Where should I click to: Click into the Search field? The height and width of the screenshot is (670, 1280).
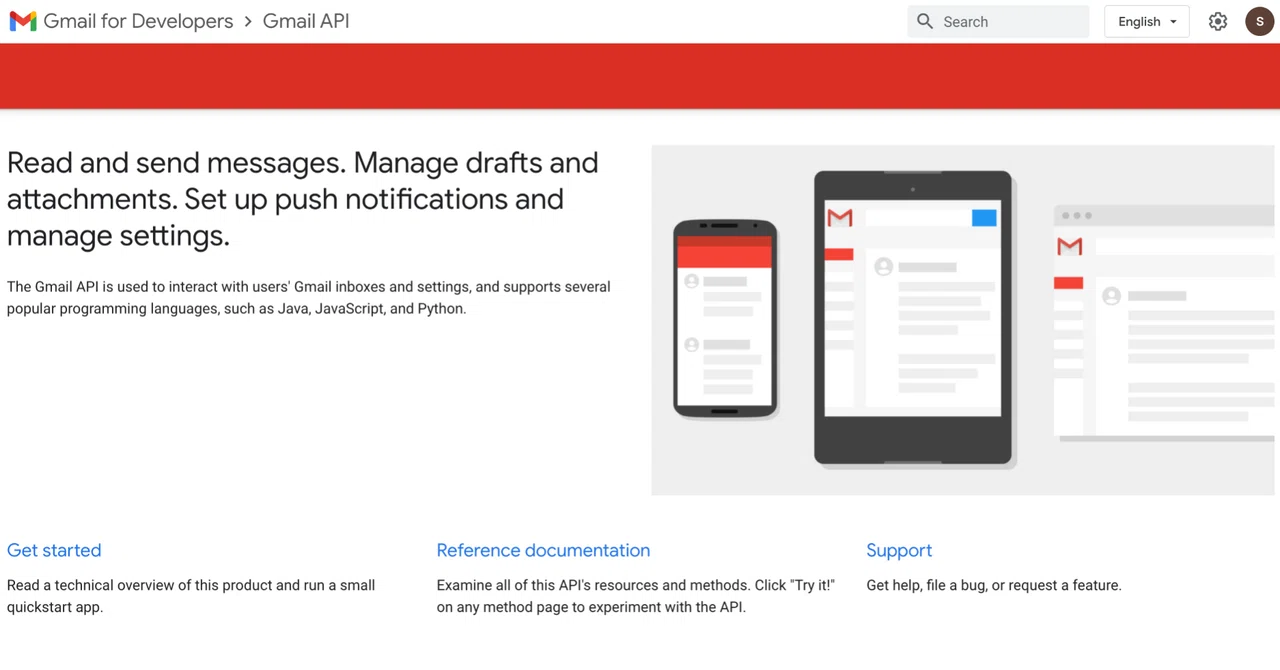pos(998,21)
